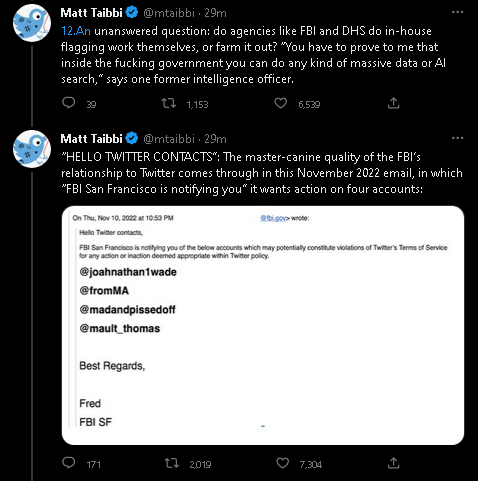Like the tweet with 7,304 likes
The height and width of the screenshot is (481, 478).
click(283, 463)
